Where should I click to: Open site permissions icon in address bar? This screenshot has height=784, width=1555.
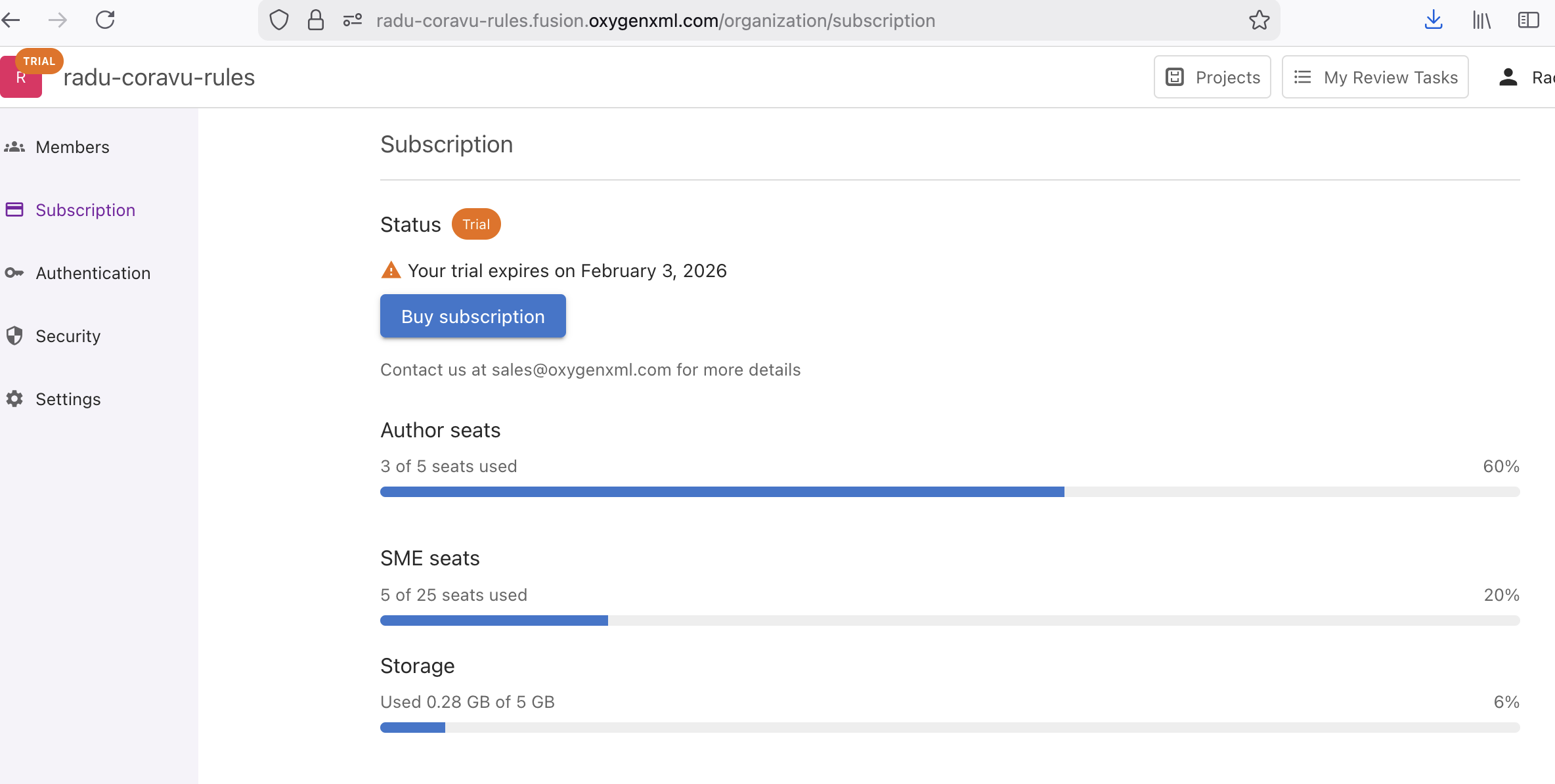(353, 20)
